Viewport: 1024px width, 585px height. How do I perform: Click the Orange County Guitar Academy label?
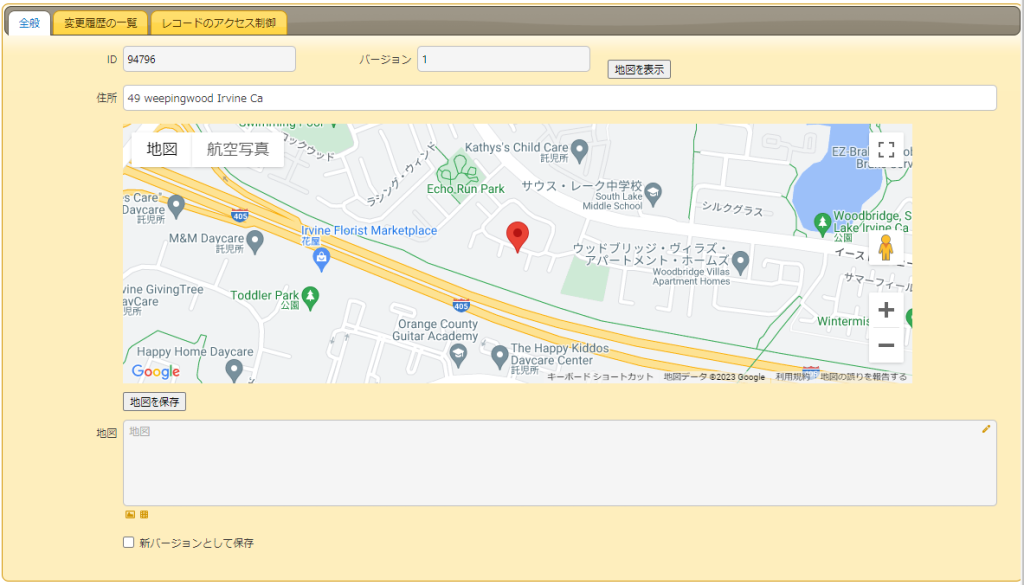coord(436,330)
